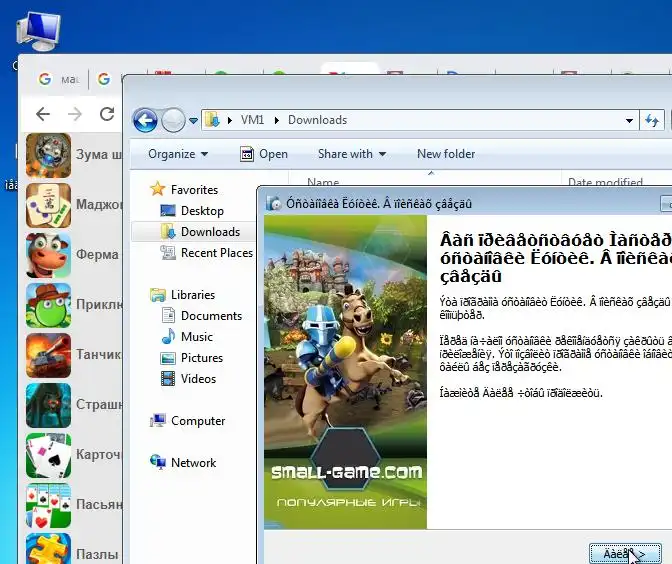This screenshot has height=564, width=672.
Task: Open the Приключения frog with hat icon
Action: [x=48, y=306]
